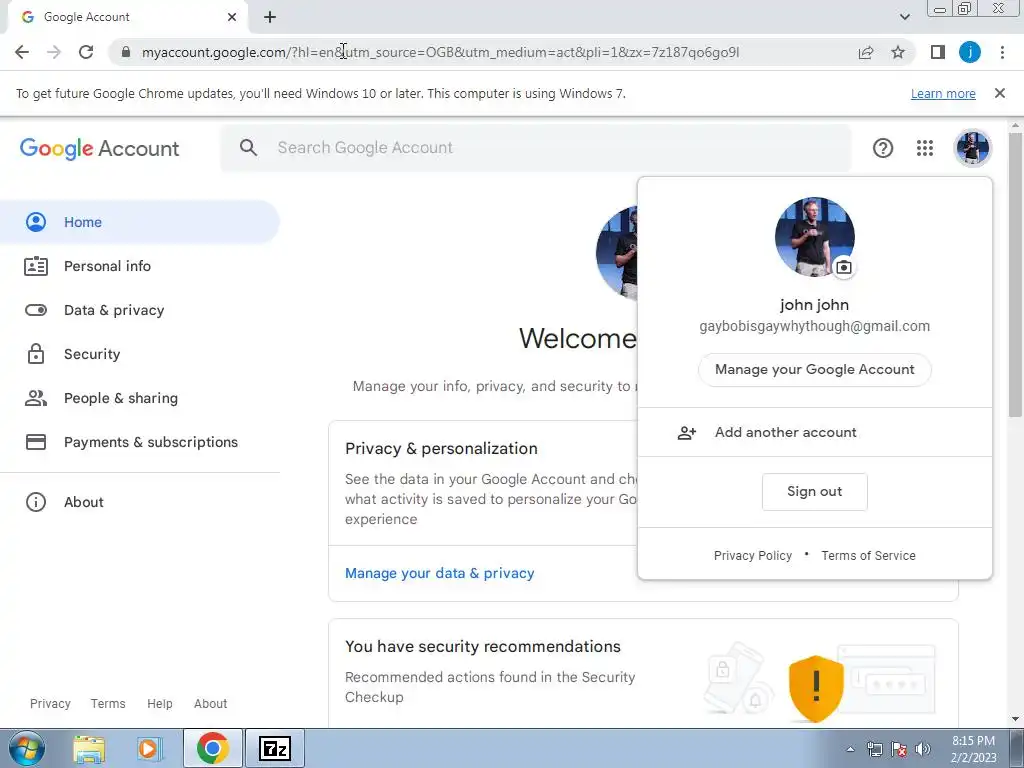Focus the Search Google Account field
This screenshot has height=768, width=1024.
coord(536,148)
